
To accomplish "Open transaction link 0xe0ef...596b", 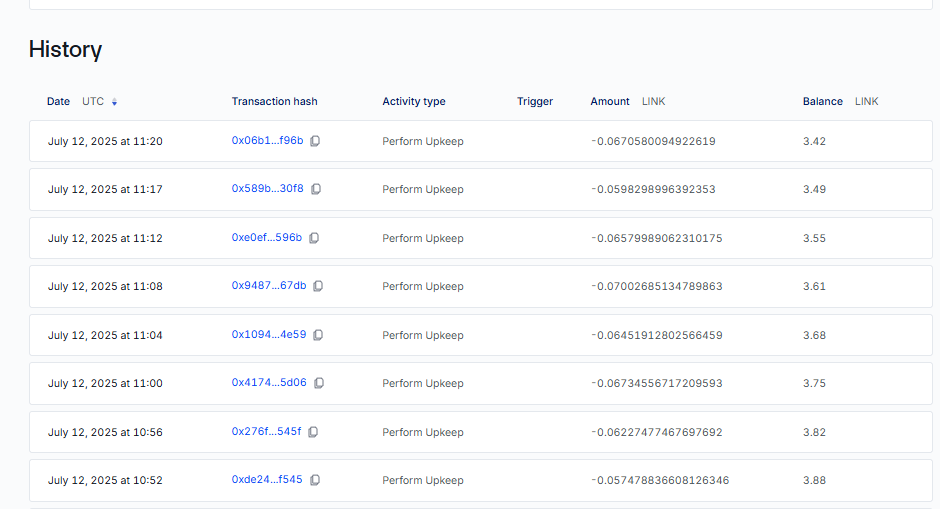I will (267, 237).
